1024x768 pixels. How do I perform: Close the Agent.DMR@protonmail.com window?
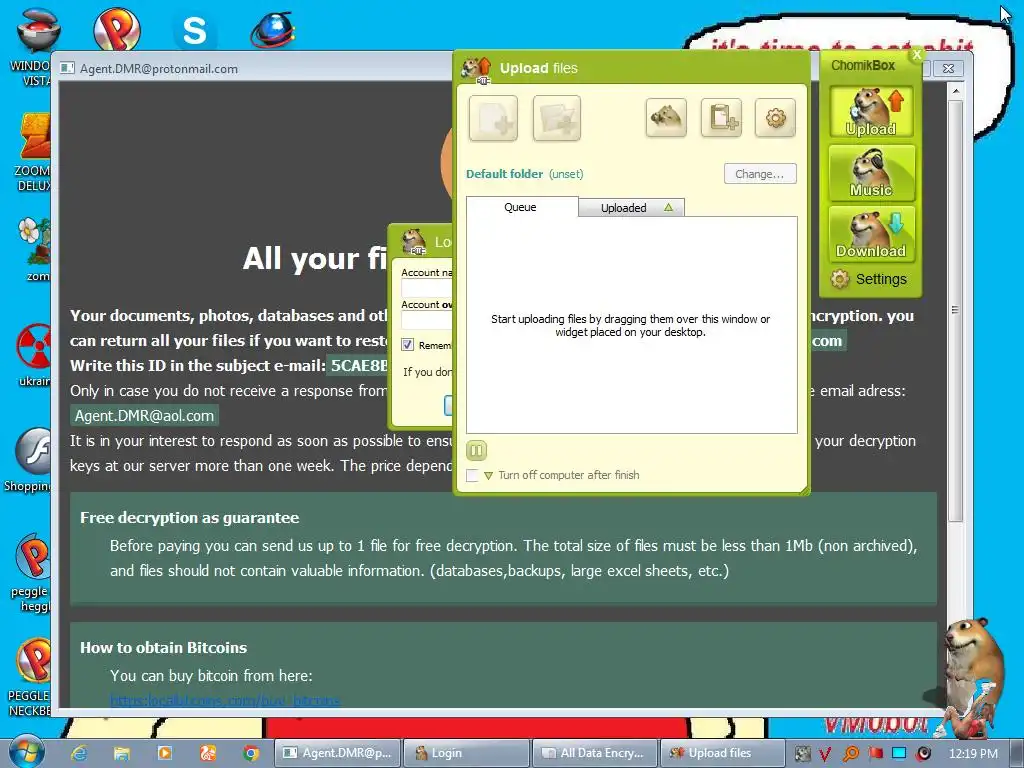948,68
